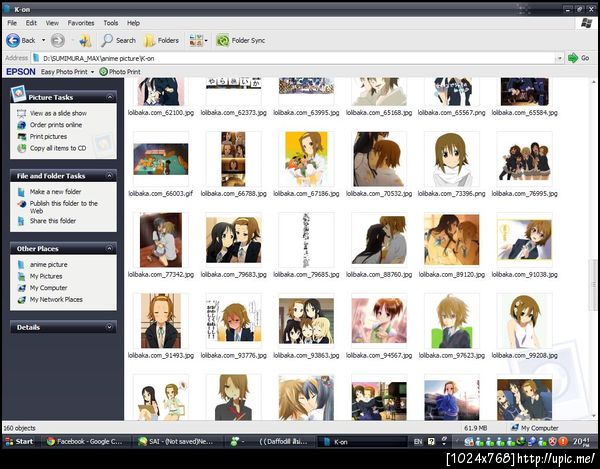Screen dimensions: 600x469
Task: Select thumbnail lolibaka.com_88760.jpg
Action: (x=379, y=240)
